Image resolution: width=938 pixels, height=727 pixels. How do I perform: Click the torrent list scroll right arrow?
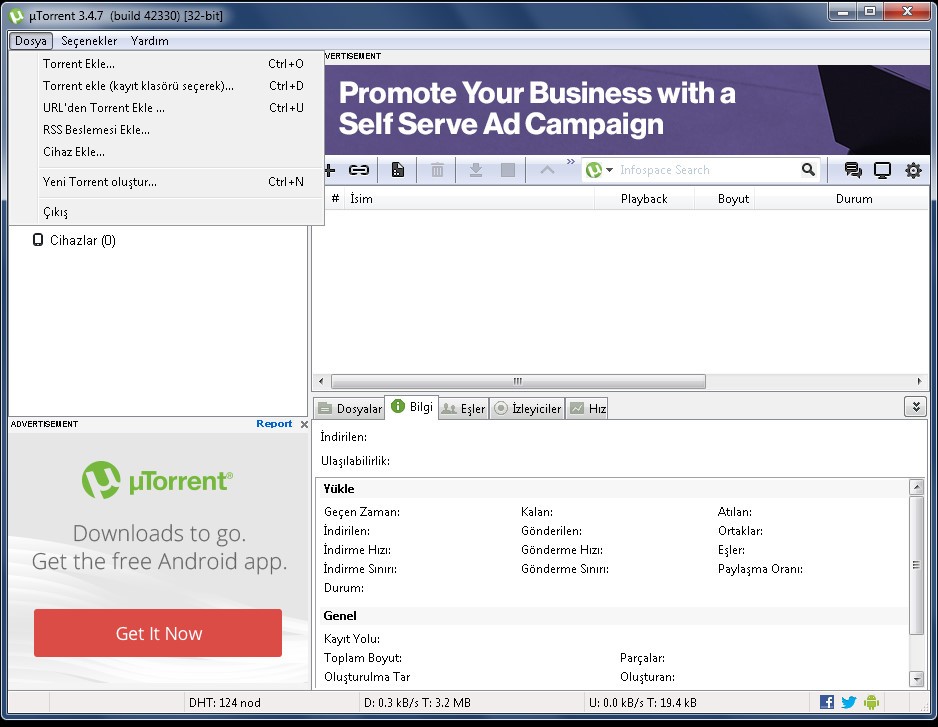919,381
